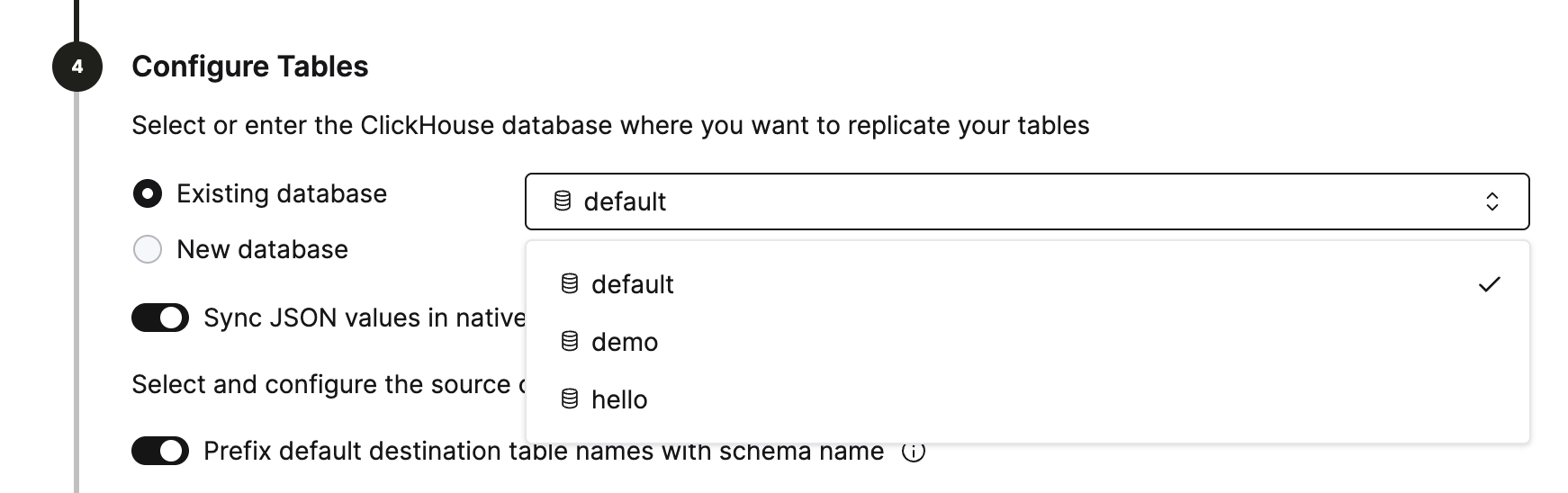Select the Existing database radio button
1568x493 pixels.
point(148,193)
